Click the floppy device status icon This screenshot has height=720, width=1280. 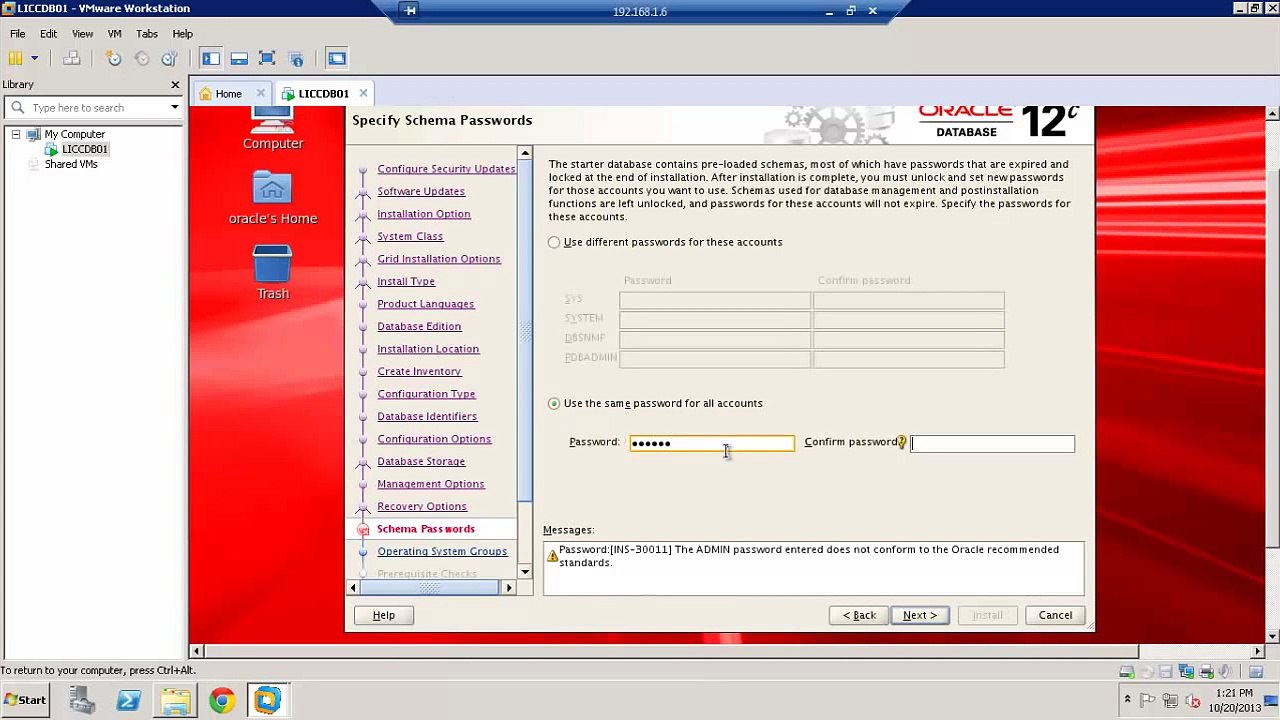coord(1166,672)
